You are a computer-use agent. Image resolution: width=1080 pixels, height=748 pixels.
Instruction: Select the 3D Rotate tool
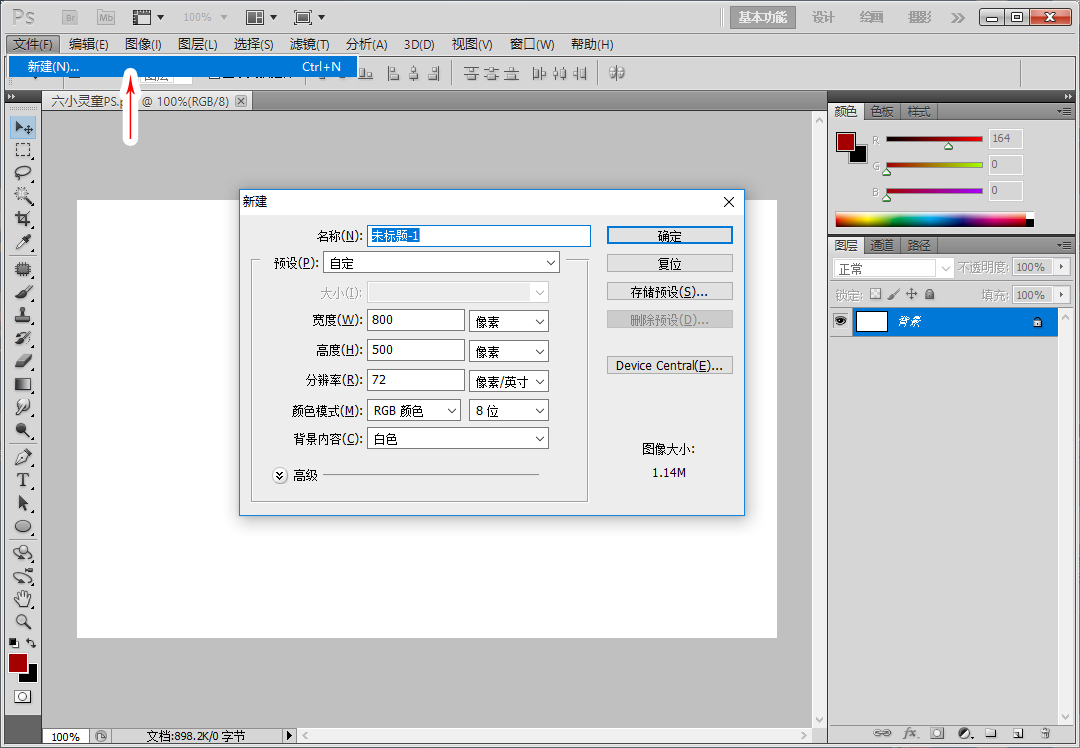tap(23, 553)
